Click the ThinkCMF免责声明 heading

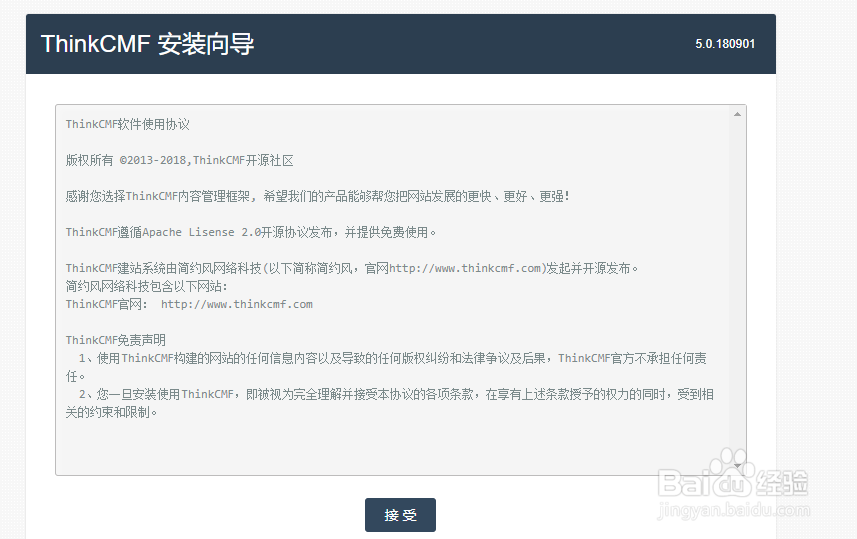click(115, 340)
